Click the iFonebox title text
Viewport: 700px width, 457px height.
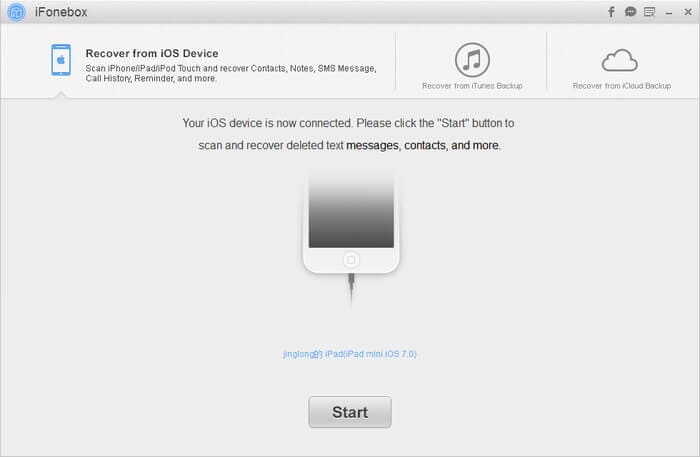pos(61,12)
